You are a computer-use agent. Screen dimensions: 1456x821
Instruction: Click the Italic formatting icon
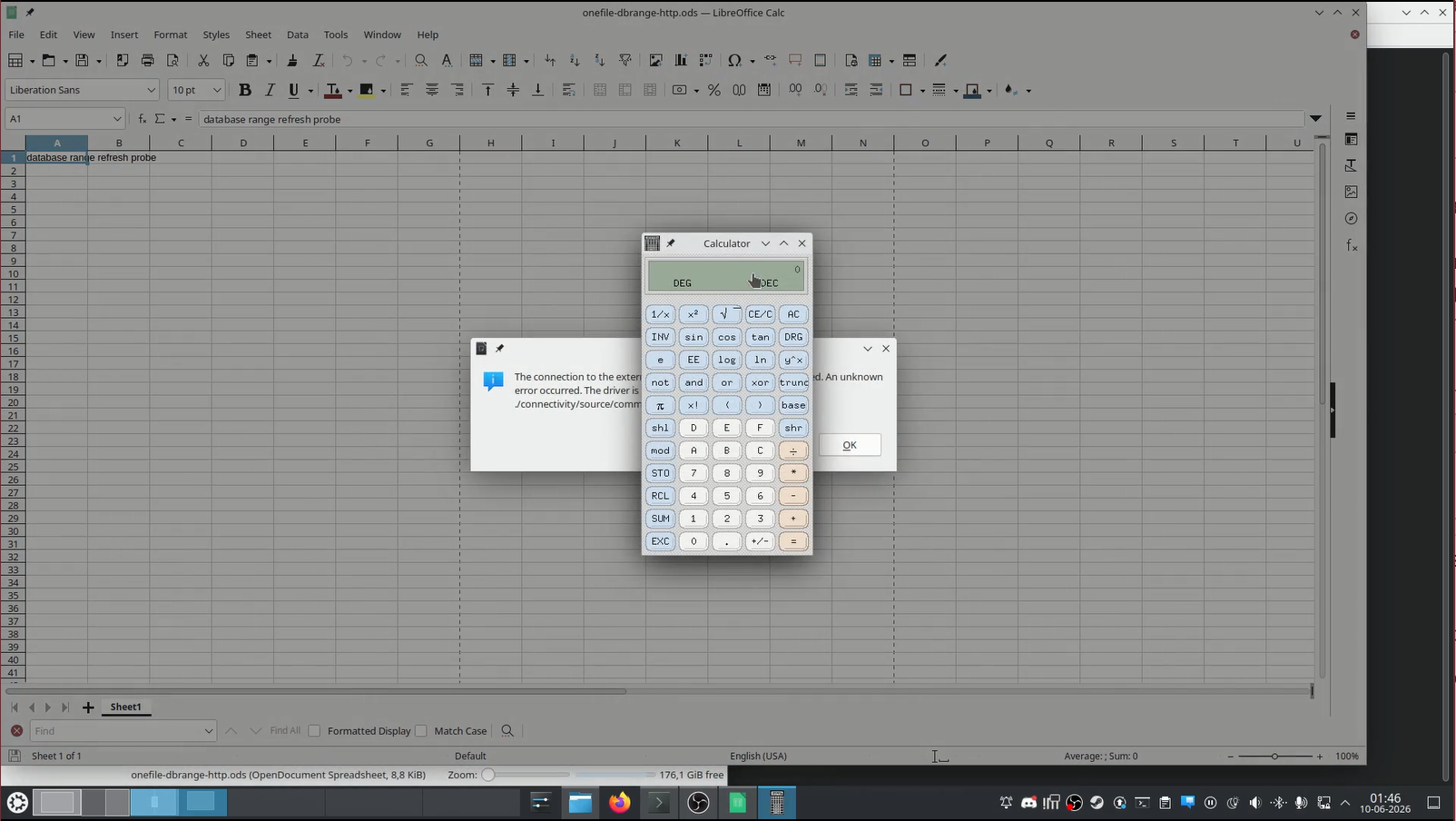point(270,90)
